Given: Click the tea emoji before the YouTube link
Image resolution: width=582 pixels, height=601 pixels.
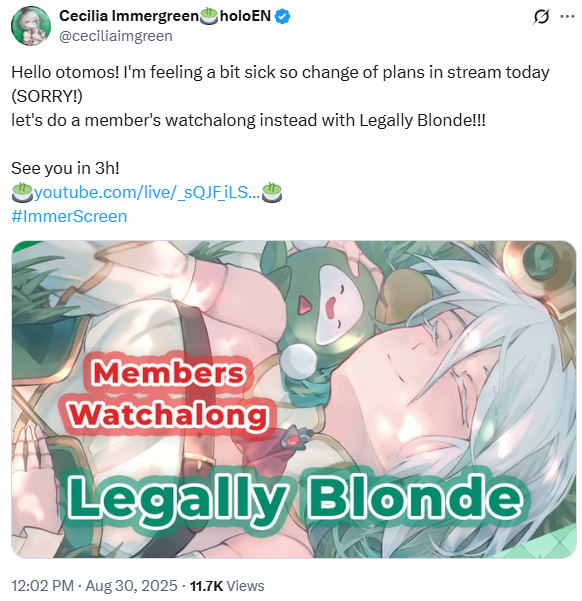Looking at the screenshot, I should [22, 192].
